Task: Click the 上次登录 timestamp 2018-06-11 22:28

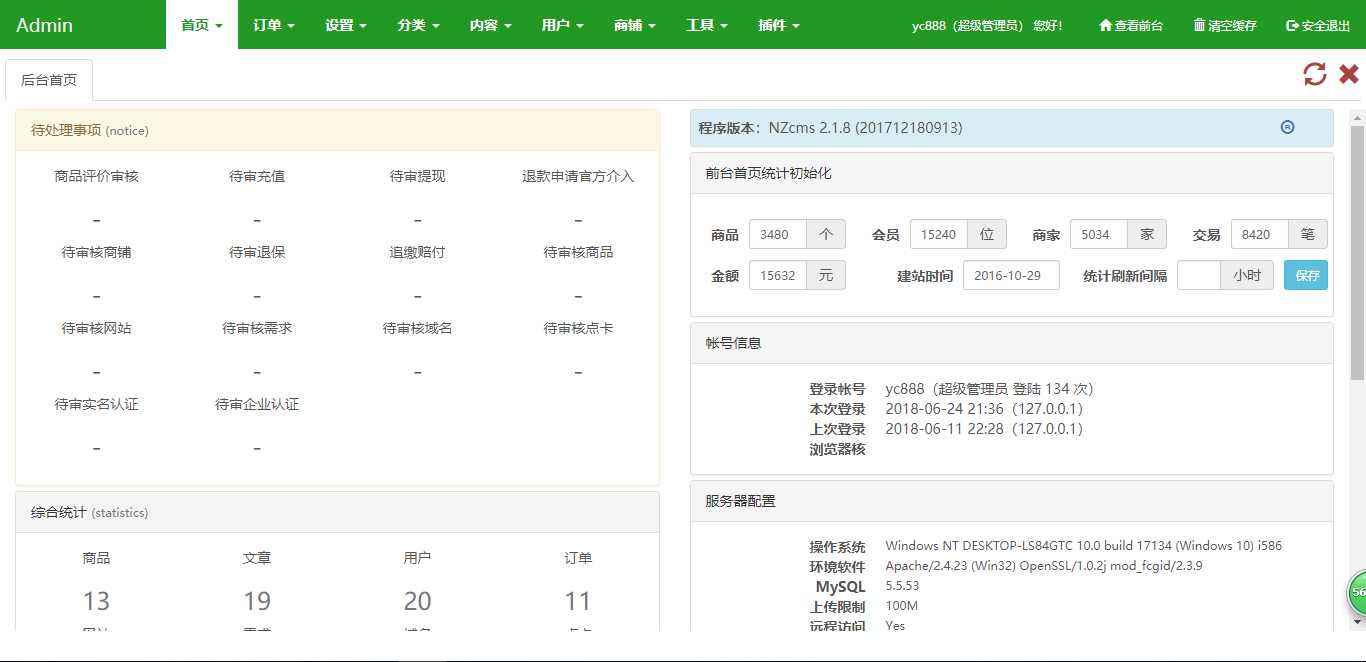Action: pyautogui.click(x=946, y=429)
